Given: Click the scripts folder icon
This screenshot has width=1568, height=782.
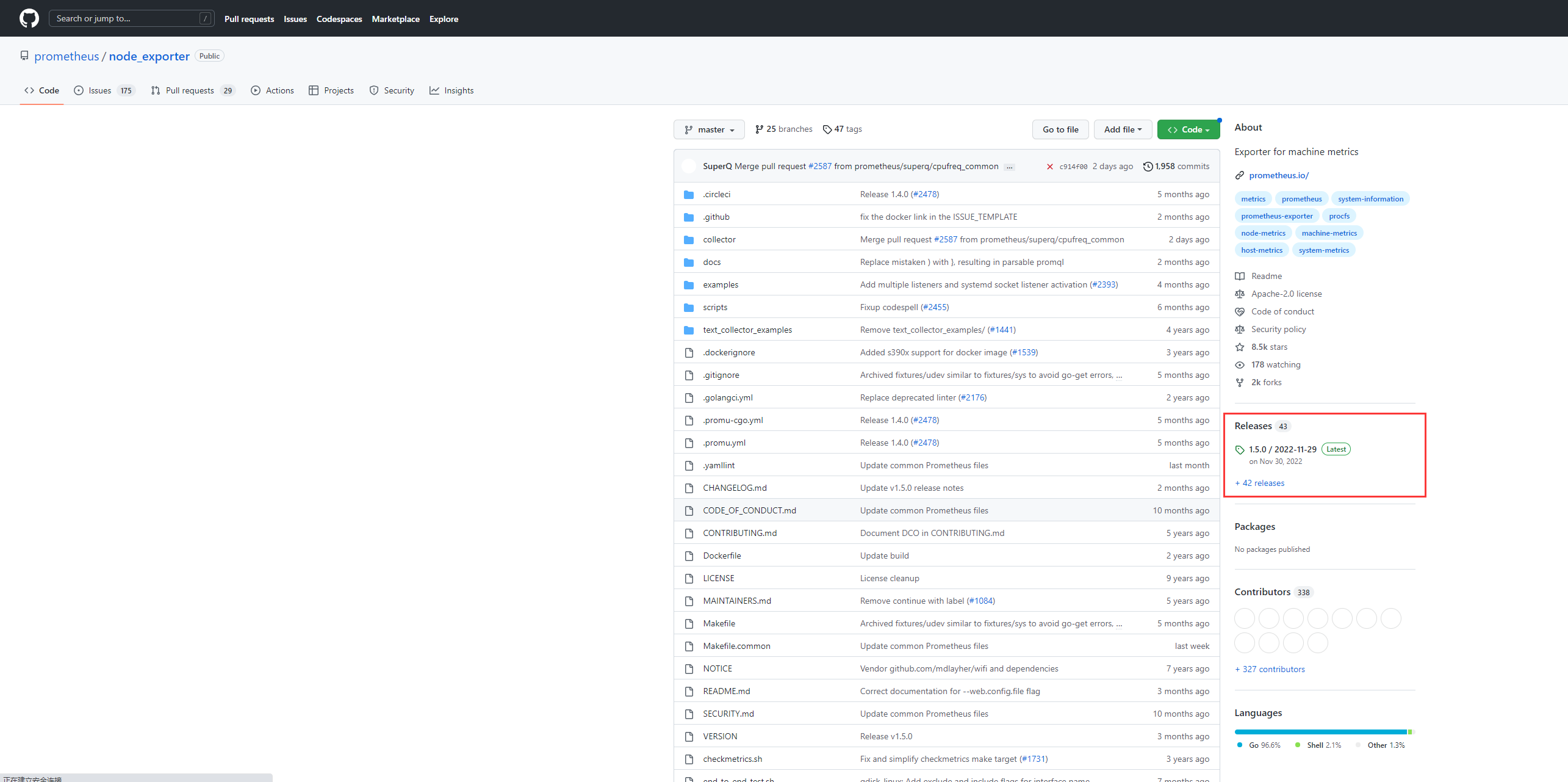Looking at the screenshot, I should tap(689, 308).
